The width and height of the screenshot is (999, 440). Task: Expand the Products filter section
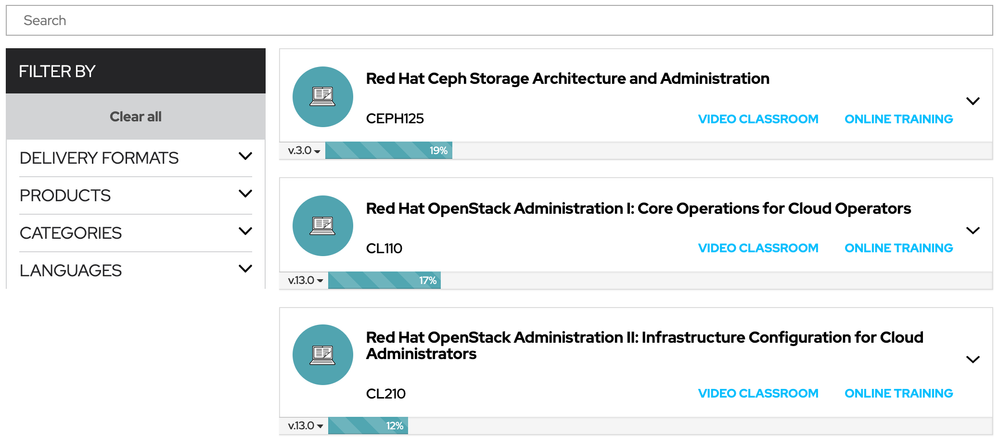tap(245, 195)
